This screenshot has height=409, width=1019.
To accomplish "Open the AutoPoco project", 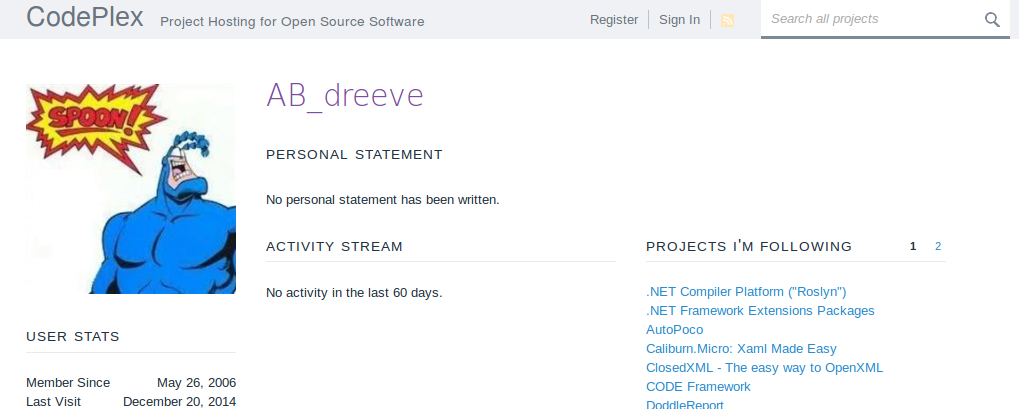I will [674, 330].
